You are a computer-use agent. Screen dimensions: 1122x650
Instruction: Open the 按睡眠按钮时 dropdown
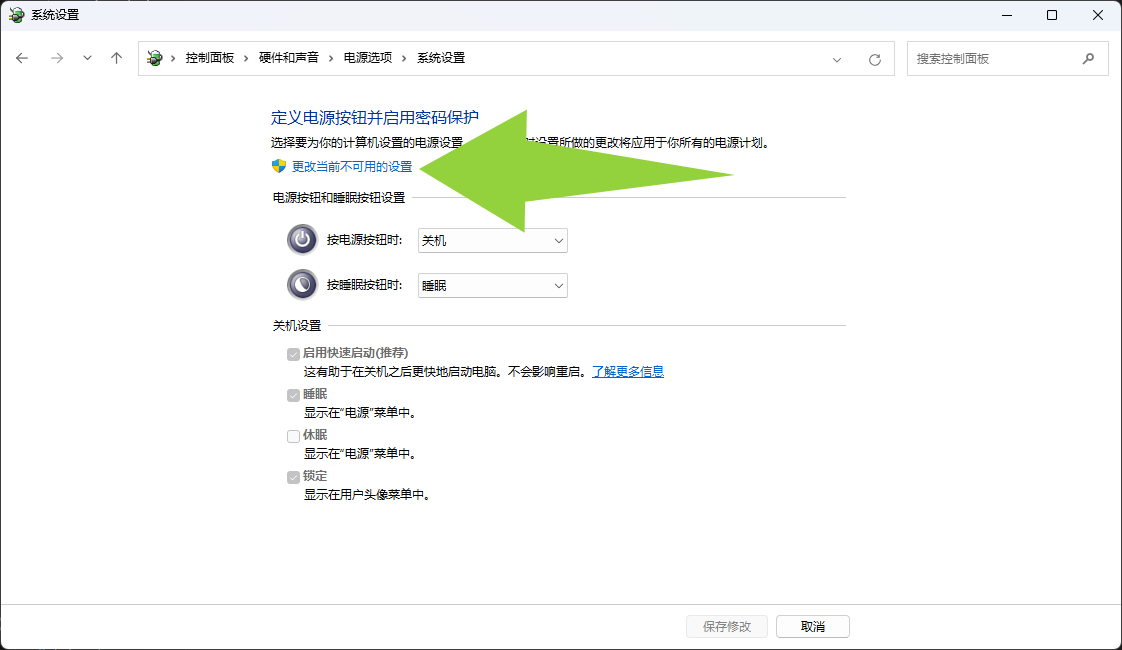[492, 286]
